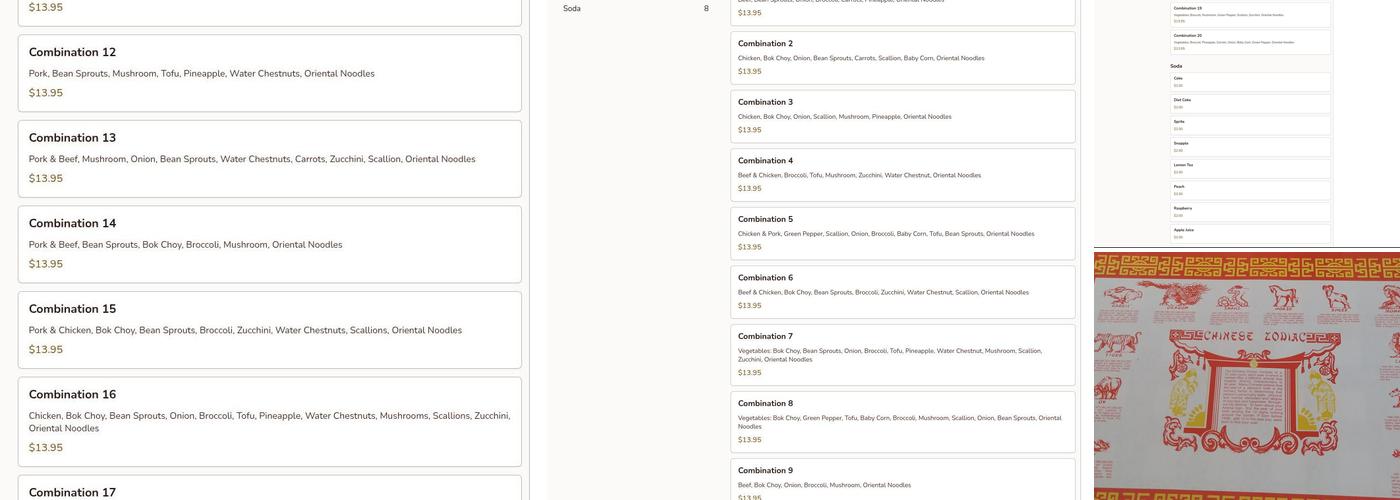The height and width of the screenshot is (500, 1400).
Task: Select Combination 2 in the middle panel
Action: [x=902, y=58]
